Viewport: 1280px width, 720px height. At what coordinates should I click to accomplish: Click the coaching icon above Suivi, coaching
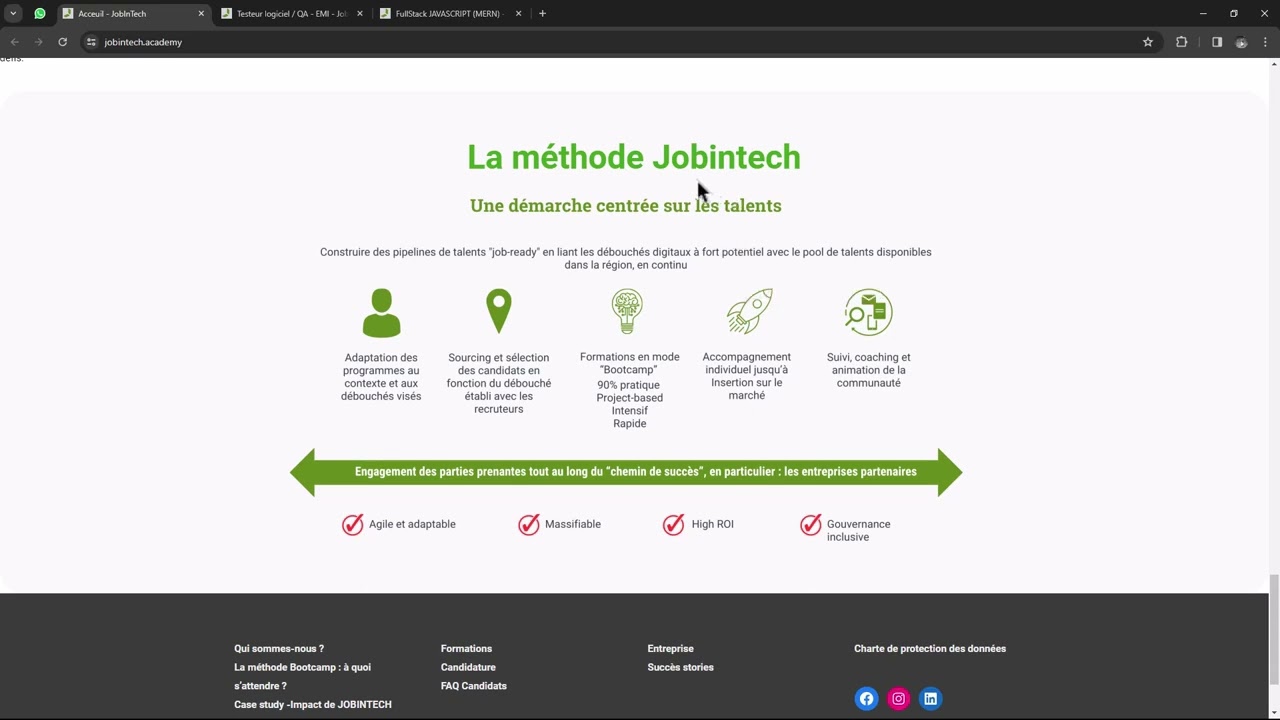(868, 312)
